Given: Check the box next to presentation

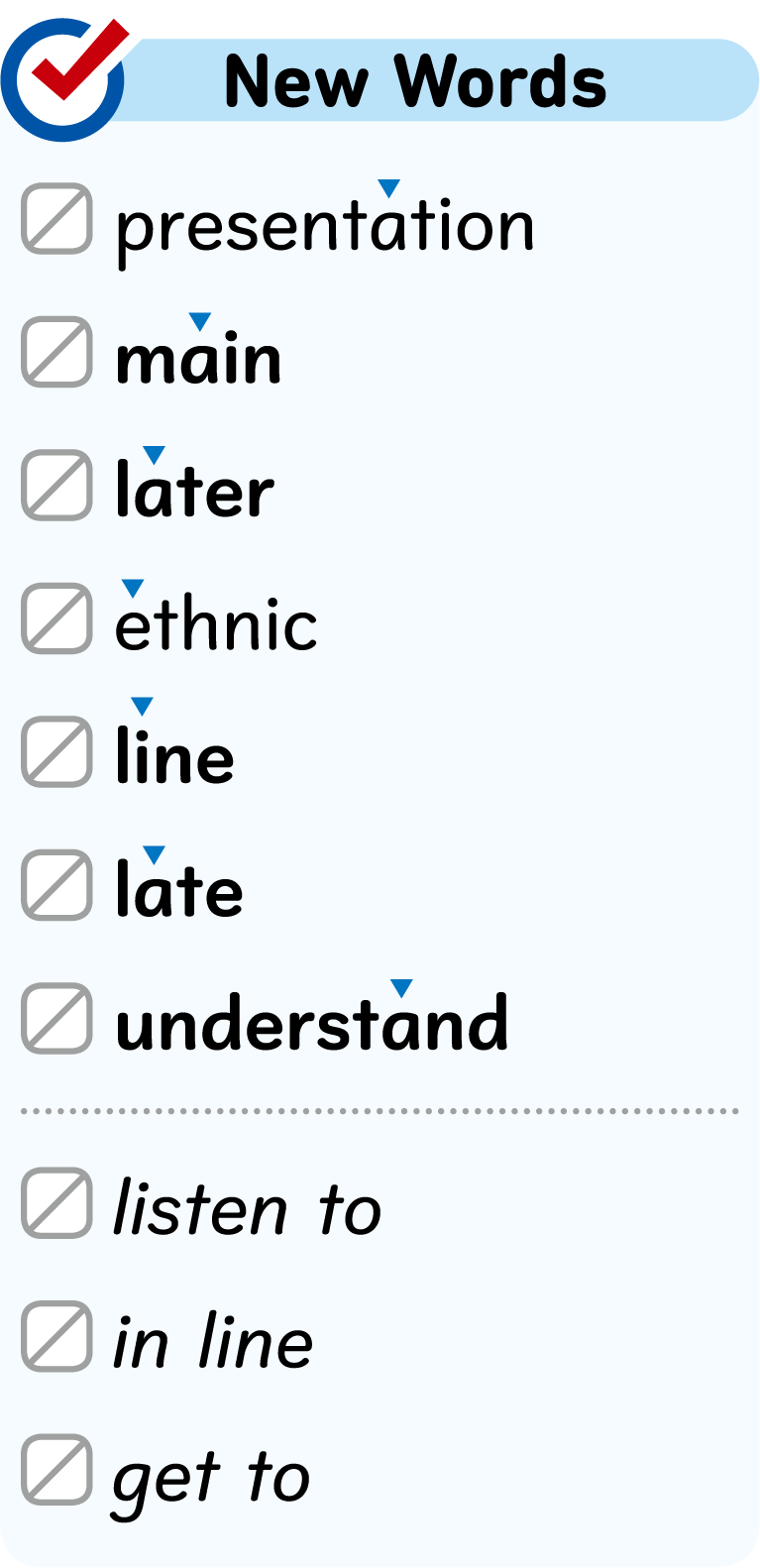Looking at the screenshot, I should 57,218.
